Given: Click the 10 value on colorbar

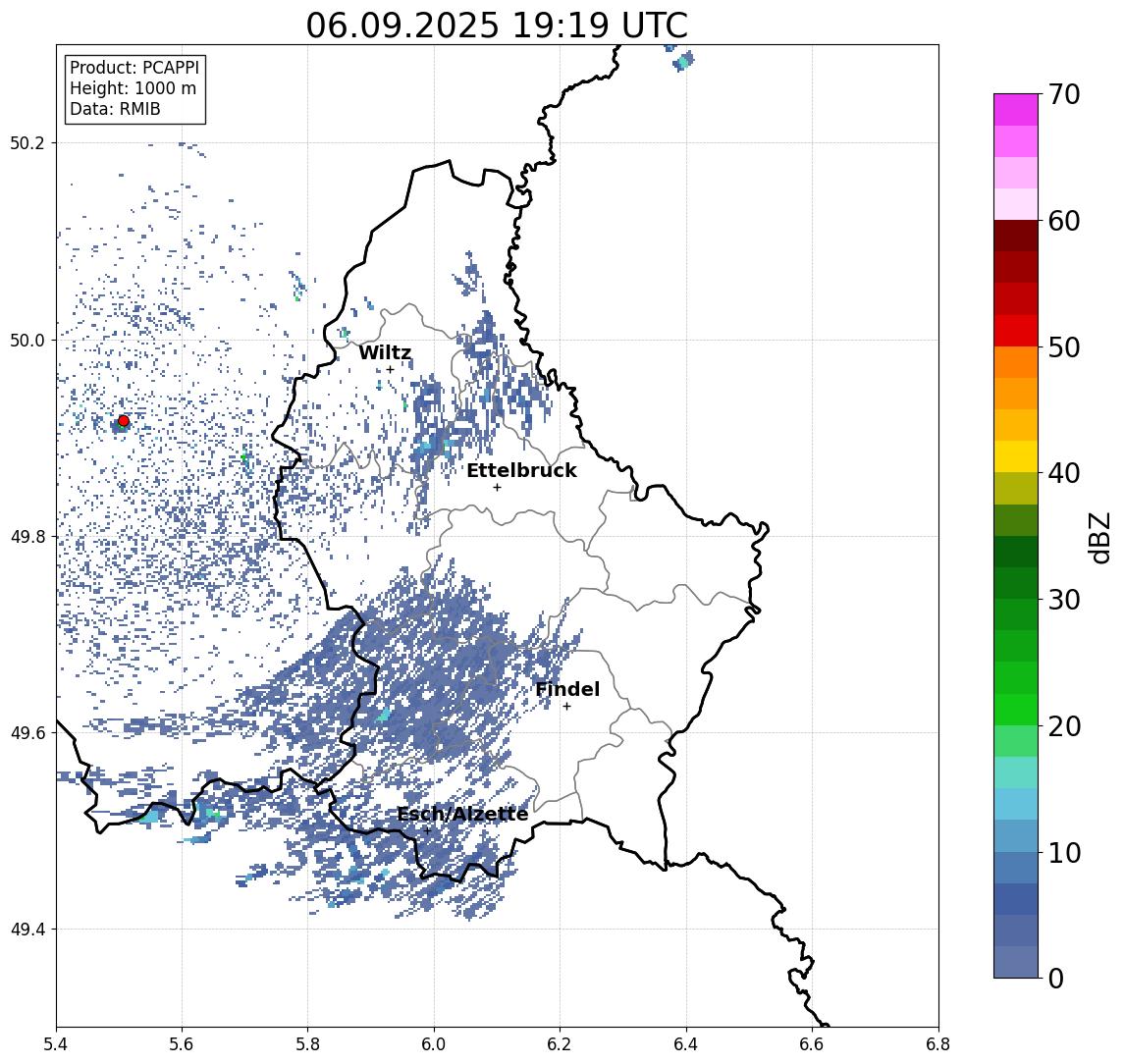Looking at the screenshot, I should pos(1064,853).
